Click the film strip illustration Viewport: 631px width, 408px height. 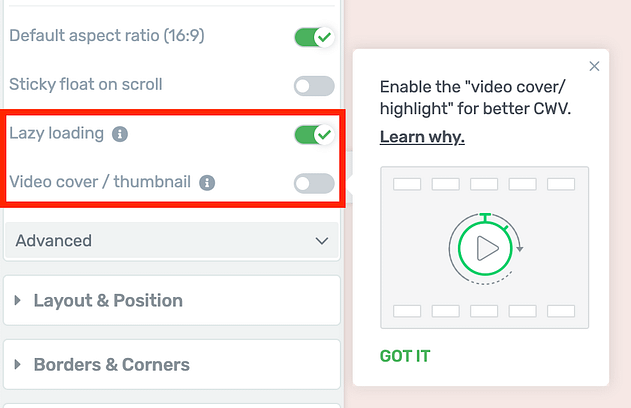click(485, 247)
